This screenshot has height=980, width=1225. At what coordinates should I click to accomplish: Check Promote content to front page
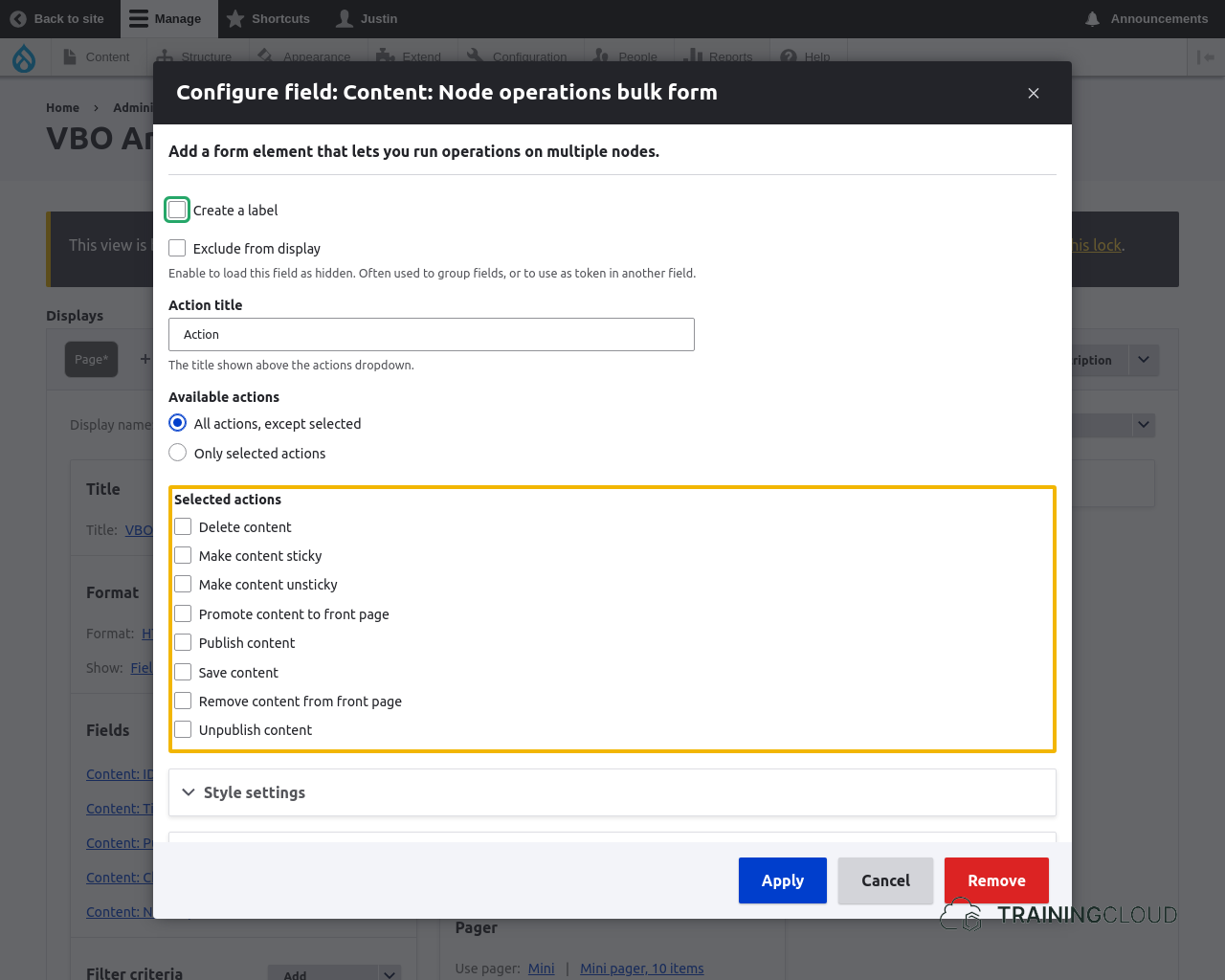183,613
